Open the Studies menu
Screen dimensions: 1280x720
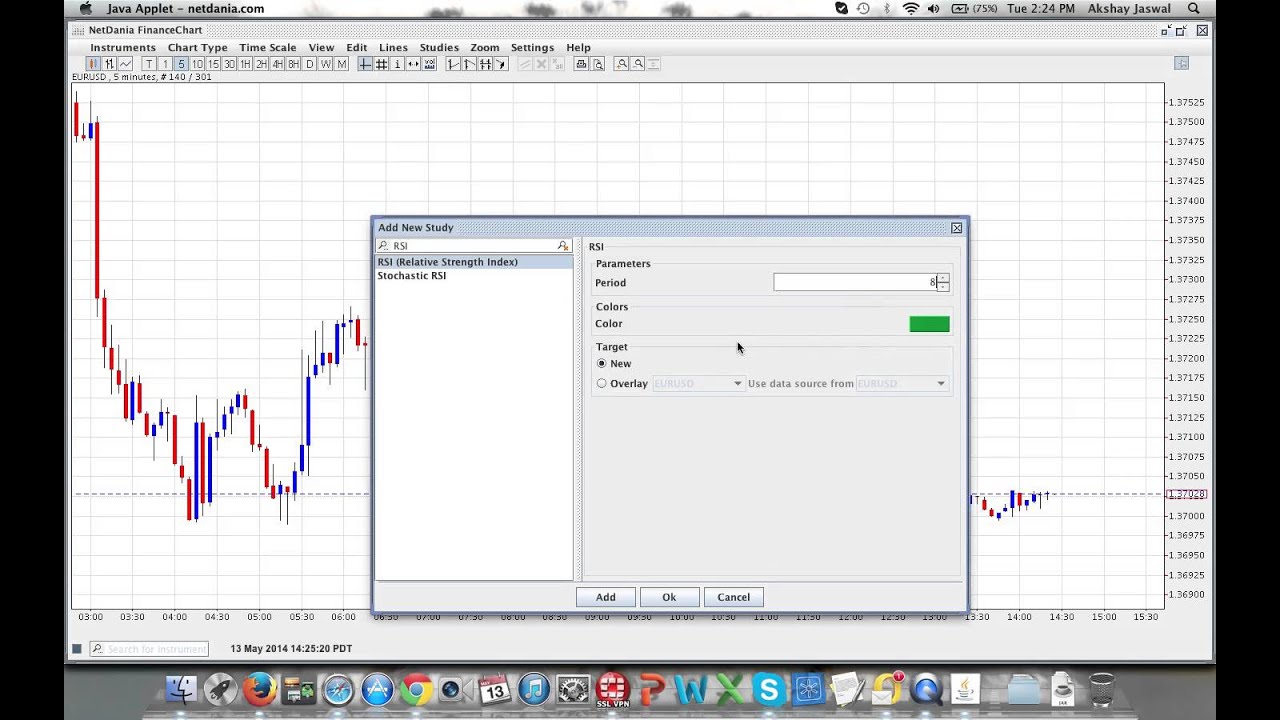(439, 47)
